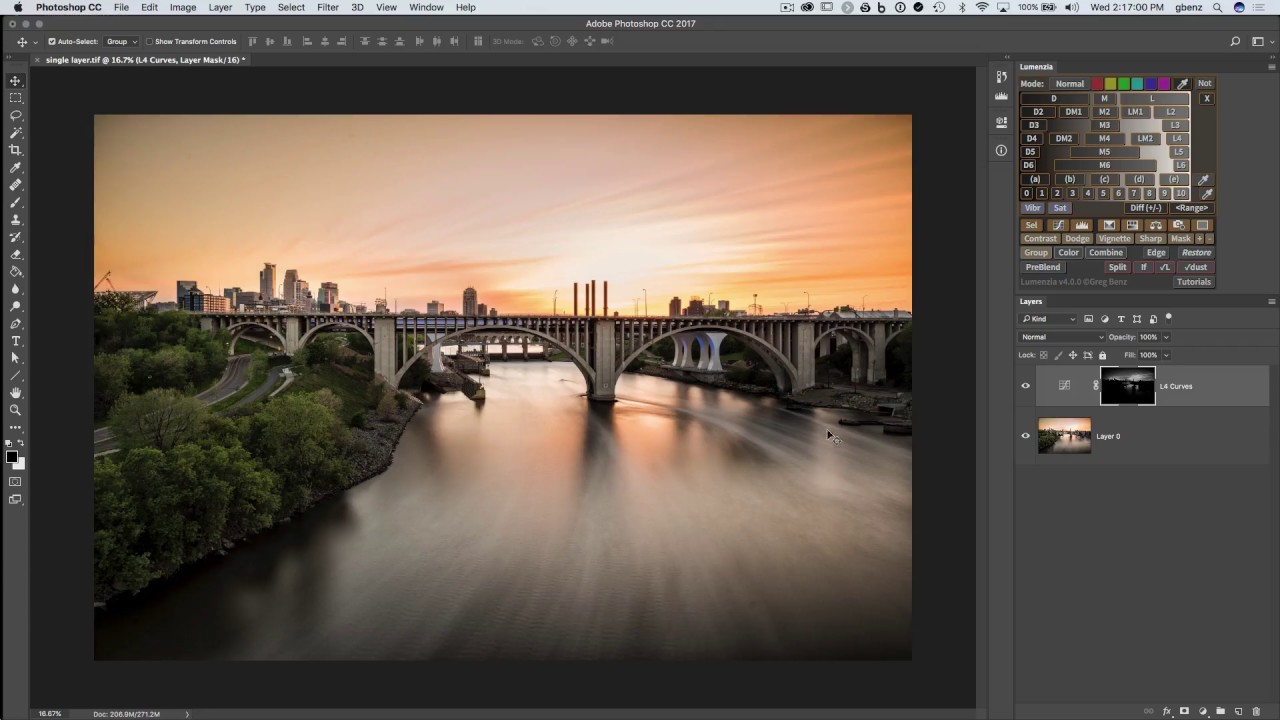Expand the Opacity slider dropdown arrow
Image resolution: width=1280 pixels, height=720 pixels.
(x=1165, y=337)
